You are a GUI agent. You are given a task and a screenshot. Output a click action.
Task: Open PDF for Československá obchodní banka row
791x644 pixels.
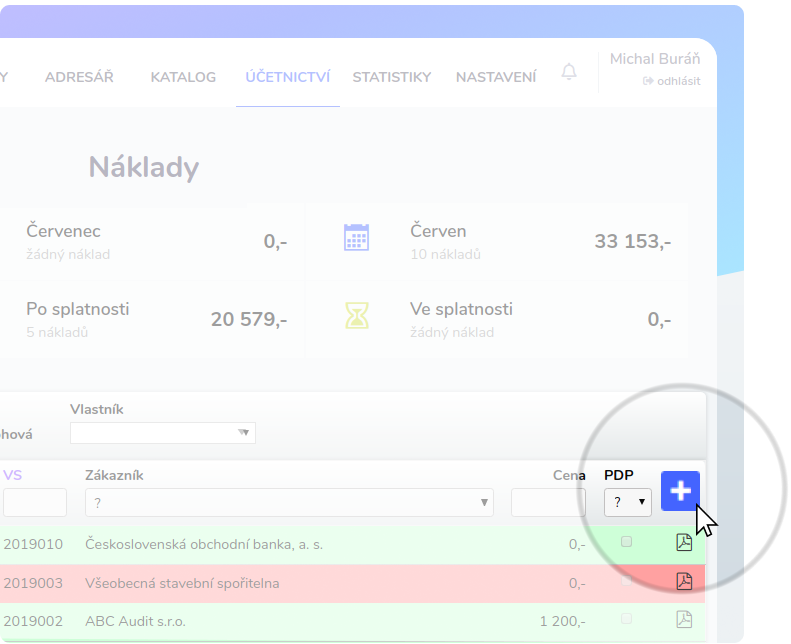tap(684, 543)
